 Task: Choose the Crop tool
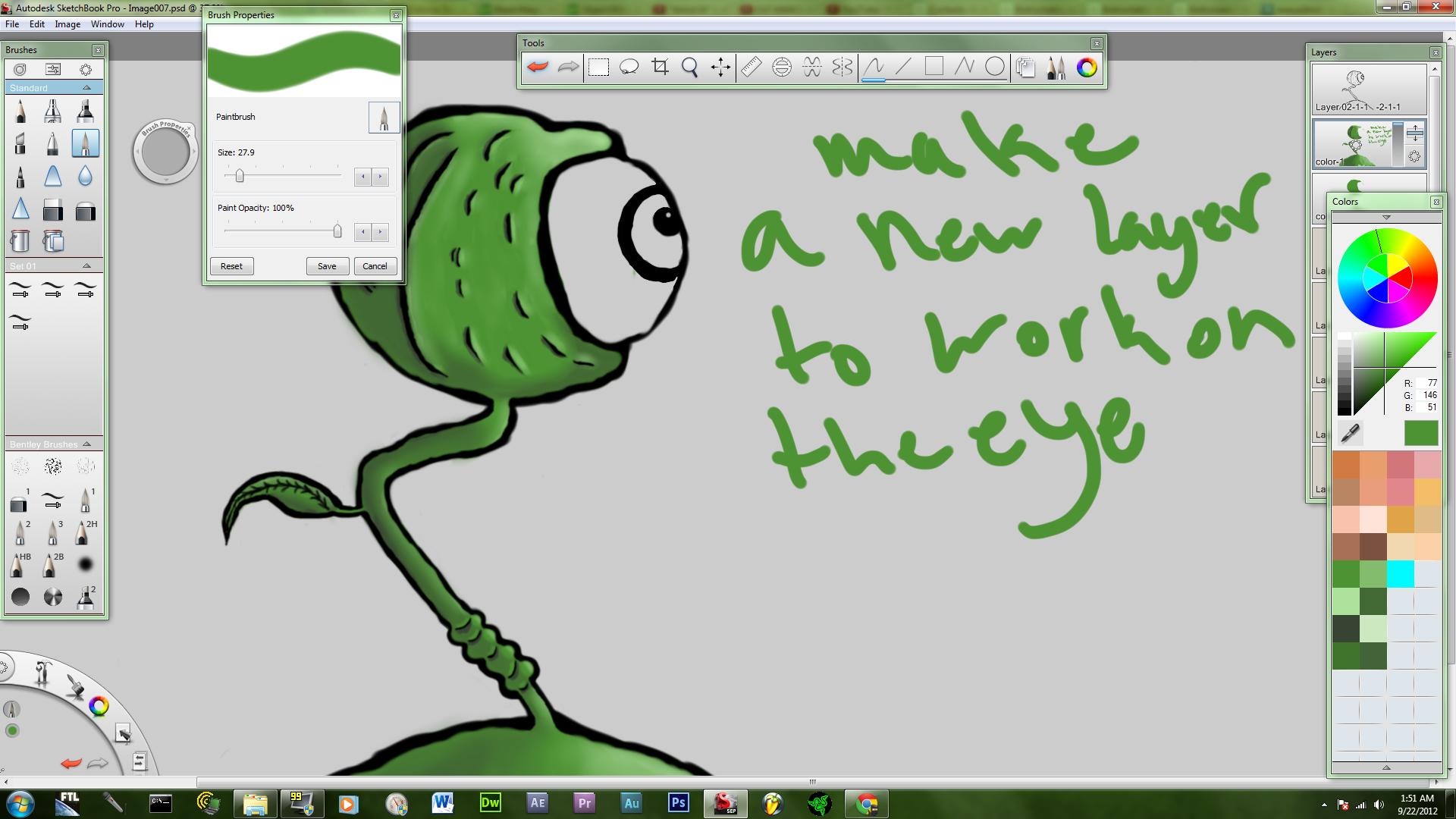click(660, 67)
